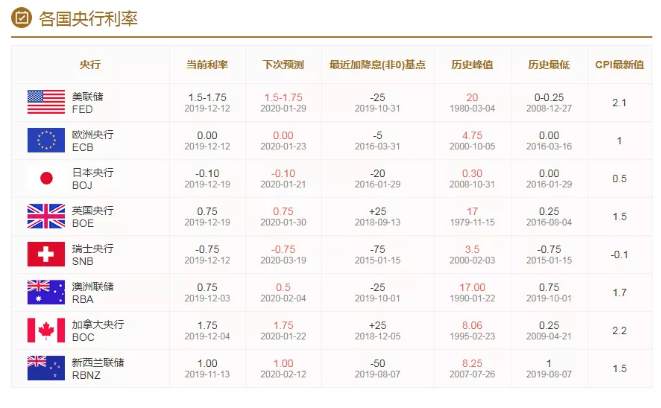Click the United Kingdom flag in BOE row
Screen dimensions: 661x408
point(46,216)
